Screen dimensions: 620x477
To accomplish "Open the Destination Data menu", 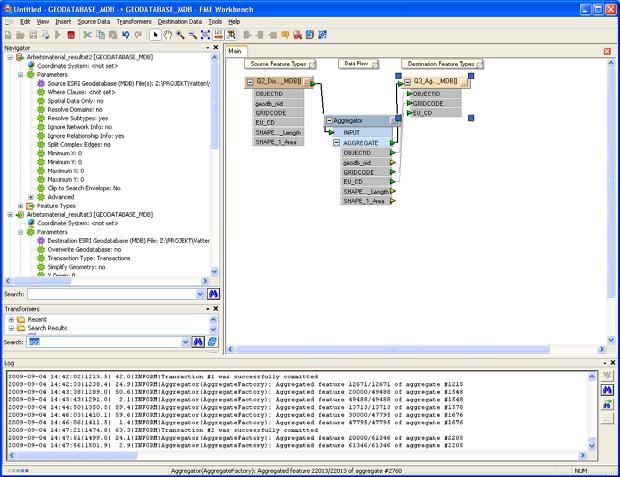I will click(180, 22).
